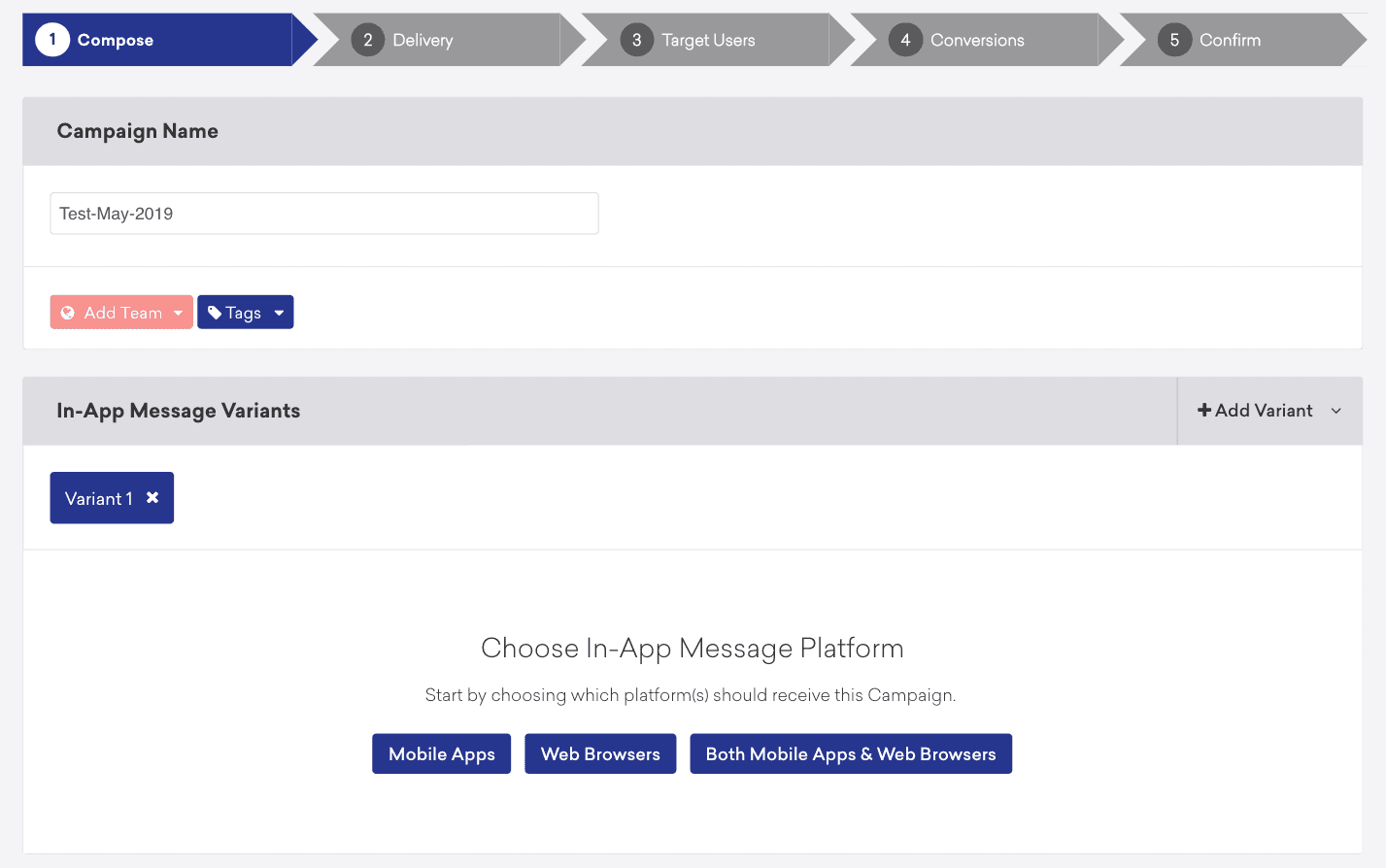Select the Variant 1 tab

(x=97, y=498)
